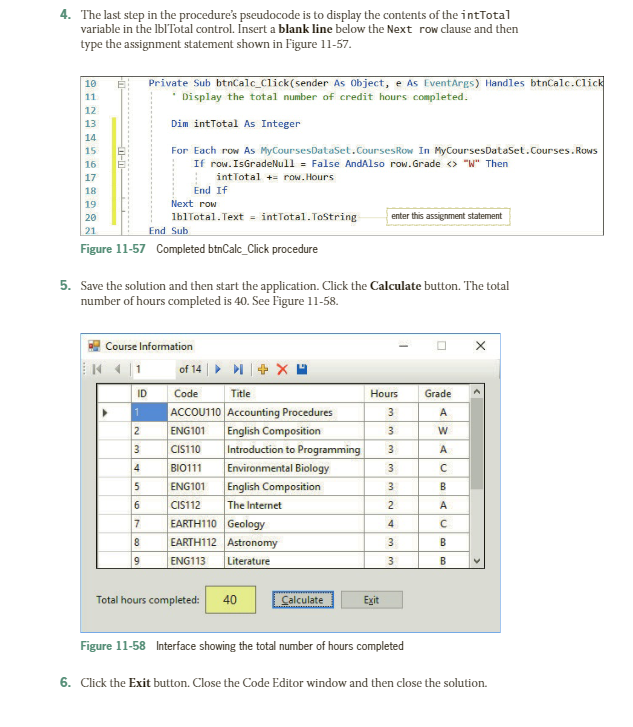Click the ENG113 code cell
This screenshot has height=727, width=633.
pos(196,560)
